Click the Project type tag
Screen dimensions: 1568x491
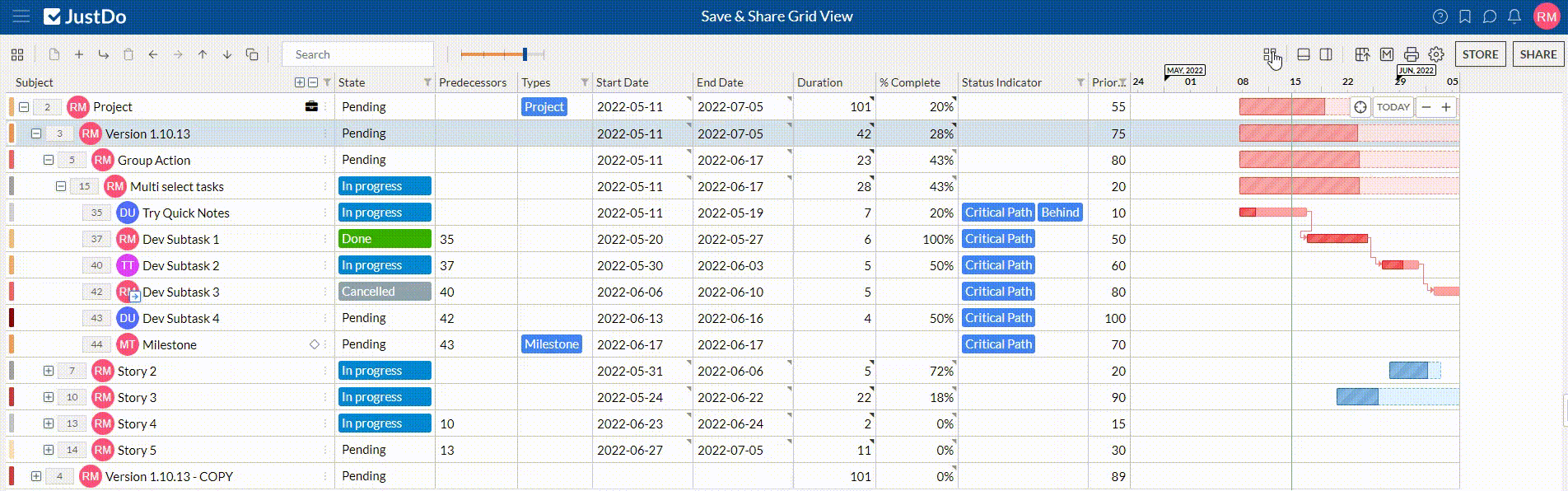coord(544,107)
